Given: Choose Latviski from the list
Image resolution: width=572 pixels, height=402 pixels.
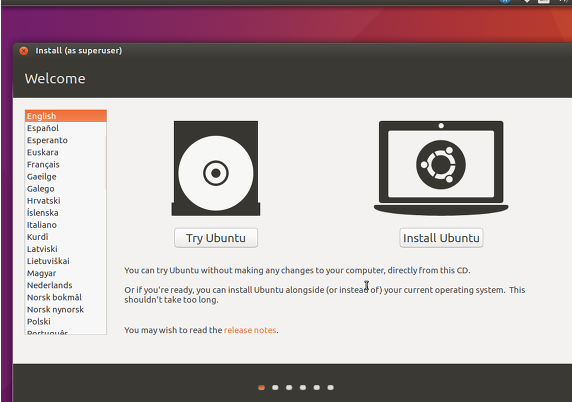Looking at the screenshot, I should pos(66,249).
